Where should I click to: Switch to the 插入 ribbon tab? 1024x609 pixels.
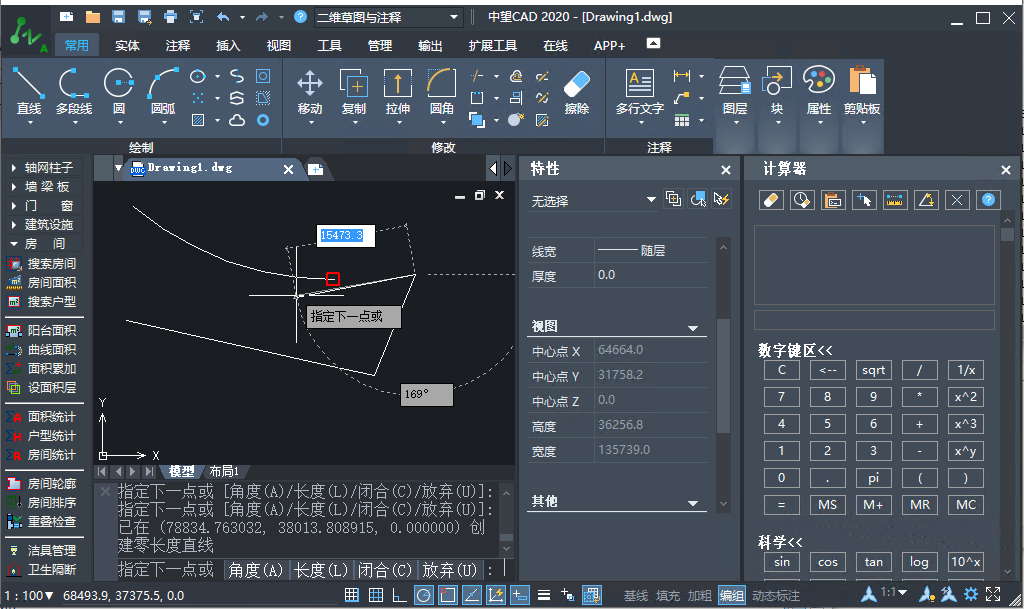pos(227,45)
